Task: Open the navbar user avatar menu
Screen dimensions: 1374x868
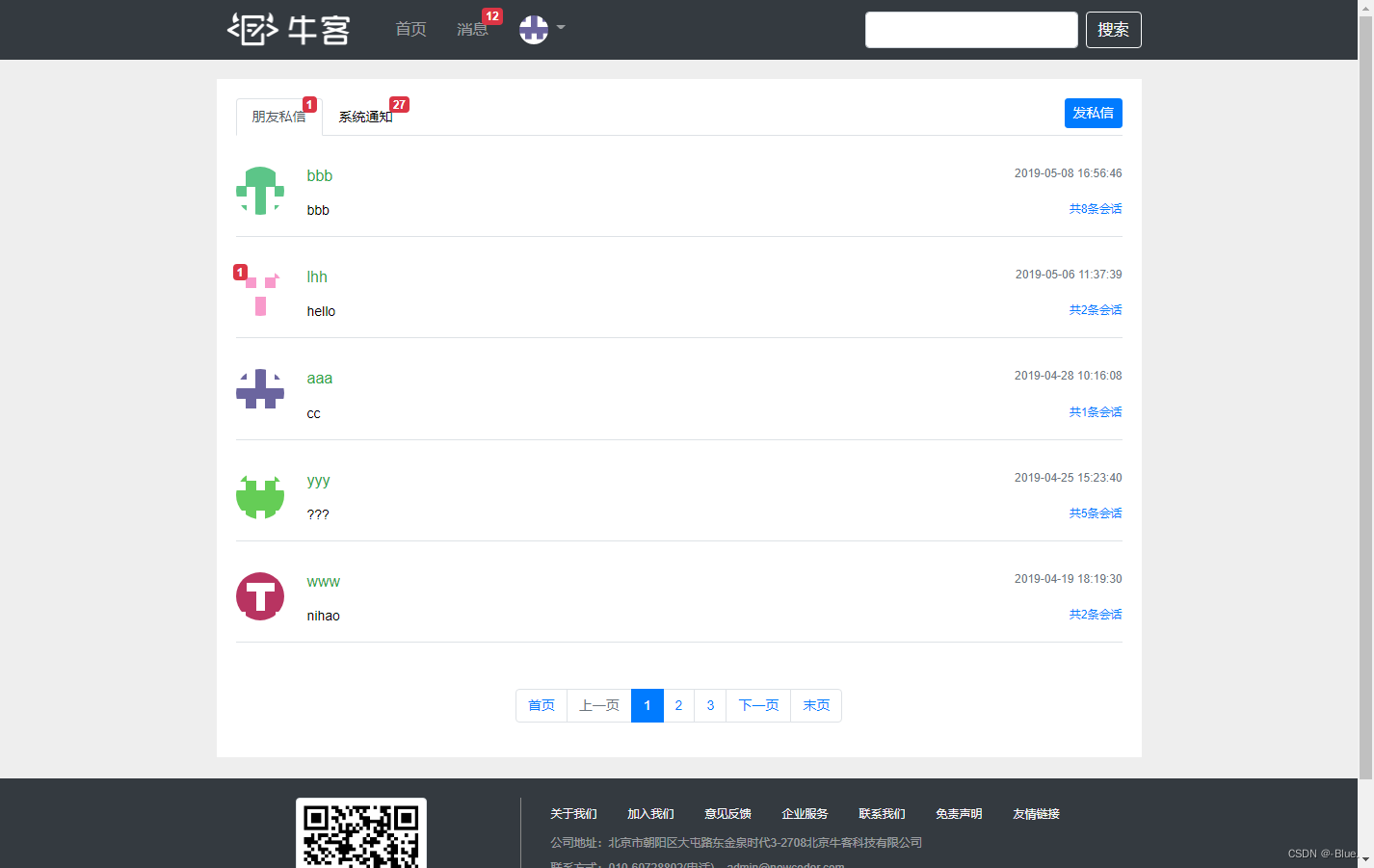Action: tap(533, 30)
